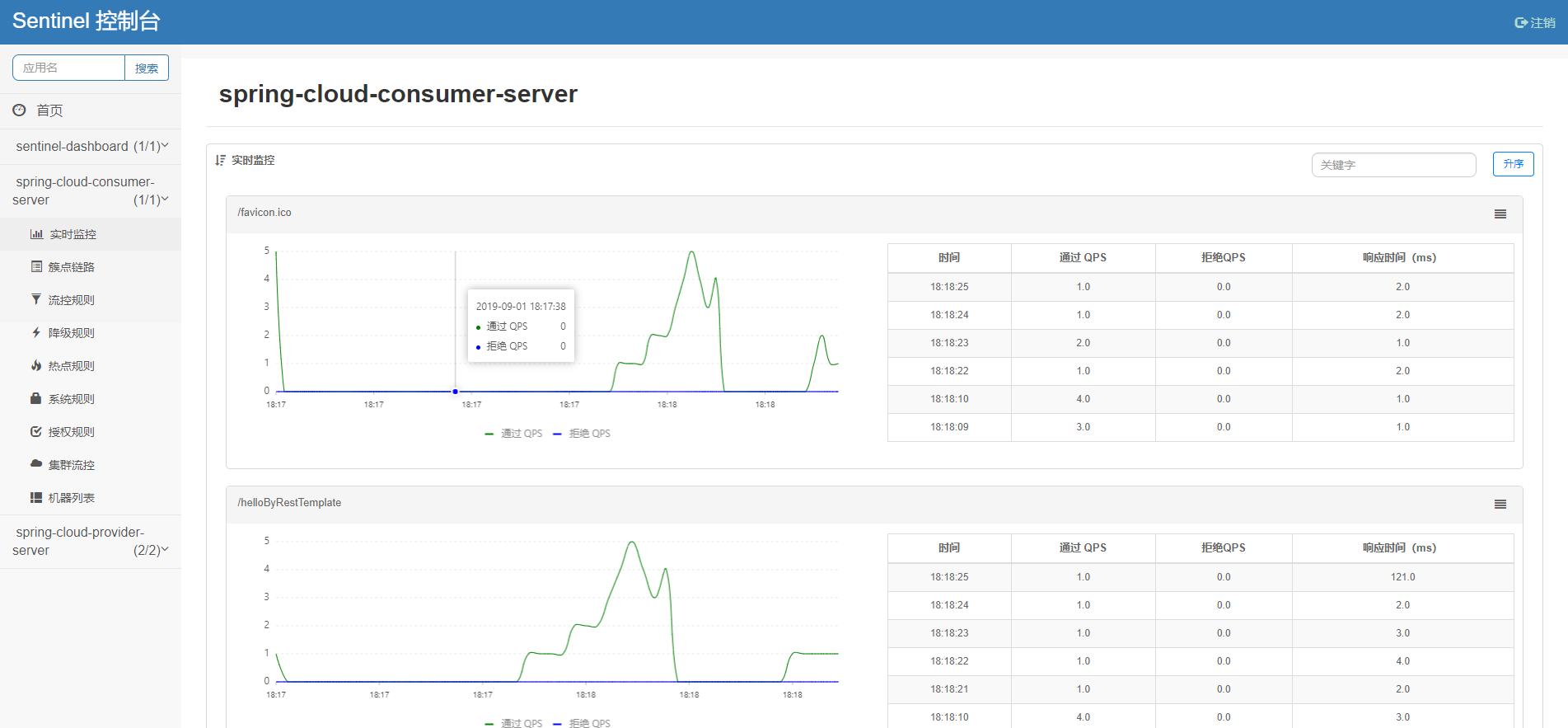Click the bar chart icon for 实时监控

click(x=36, y=234)
